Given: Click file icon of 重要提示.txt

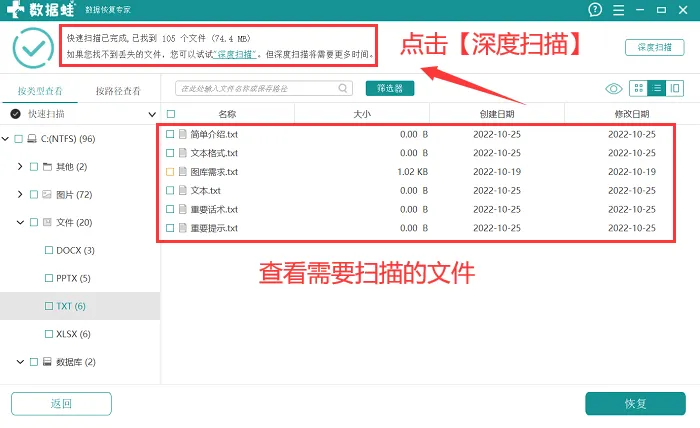Looking at the screenshot, I should click(183, 228).
